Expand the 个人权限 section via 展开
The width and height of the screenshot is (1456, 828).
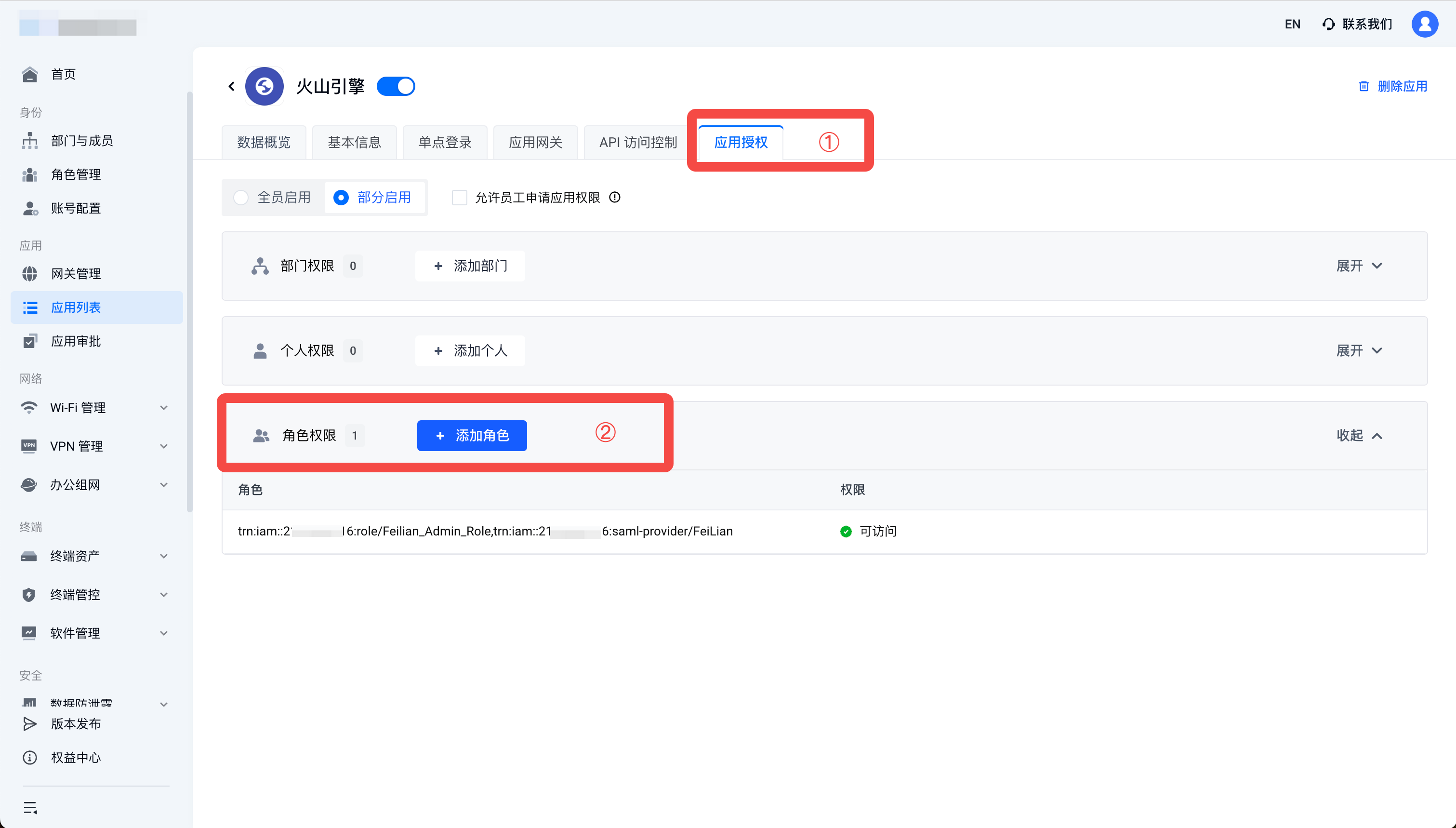coord(1359,351)
